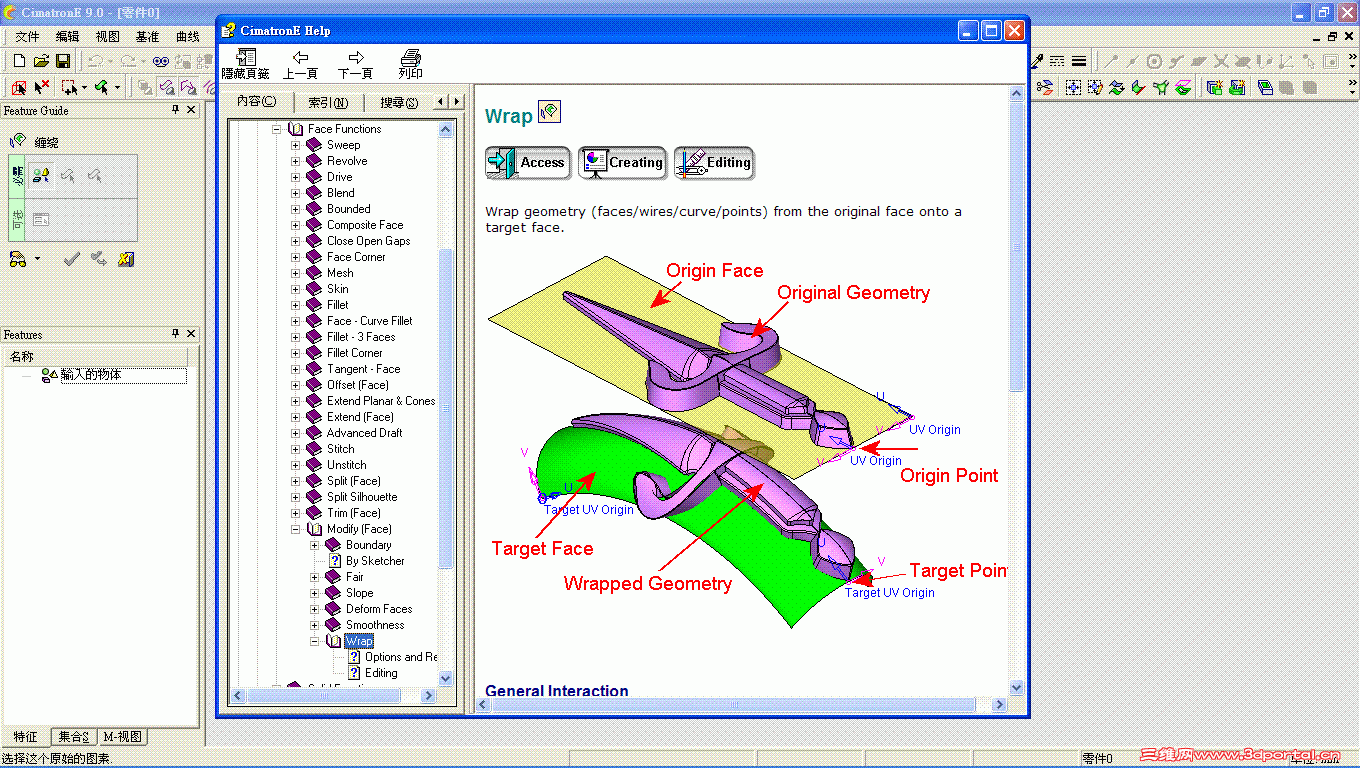
Task: Select Extend Planar & Cones in help tree
Action: [381, 401]
